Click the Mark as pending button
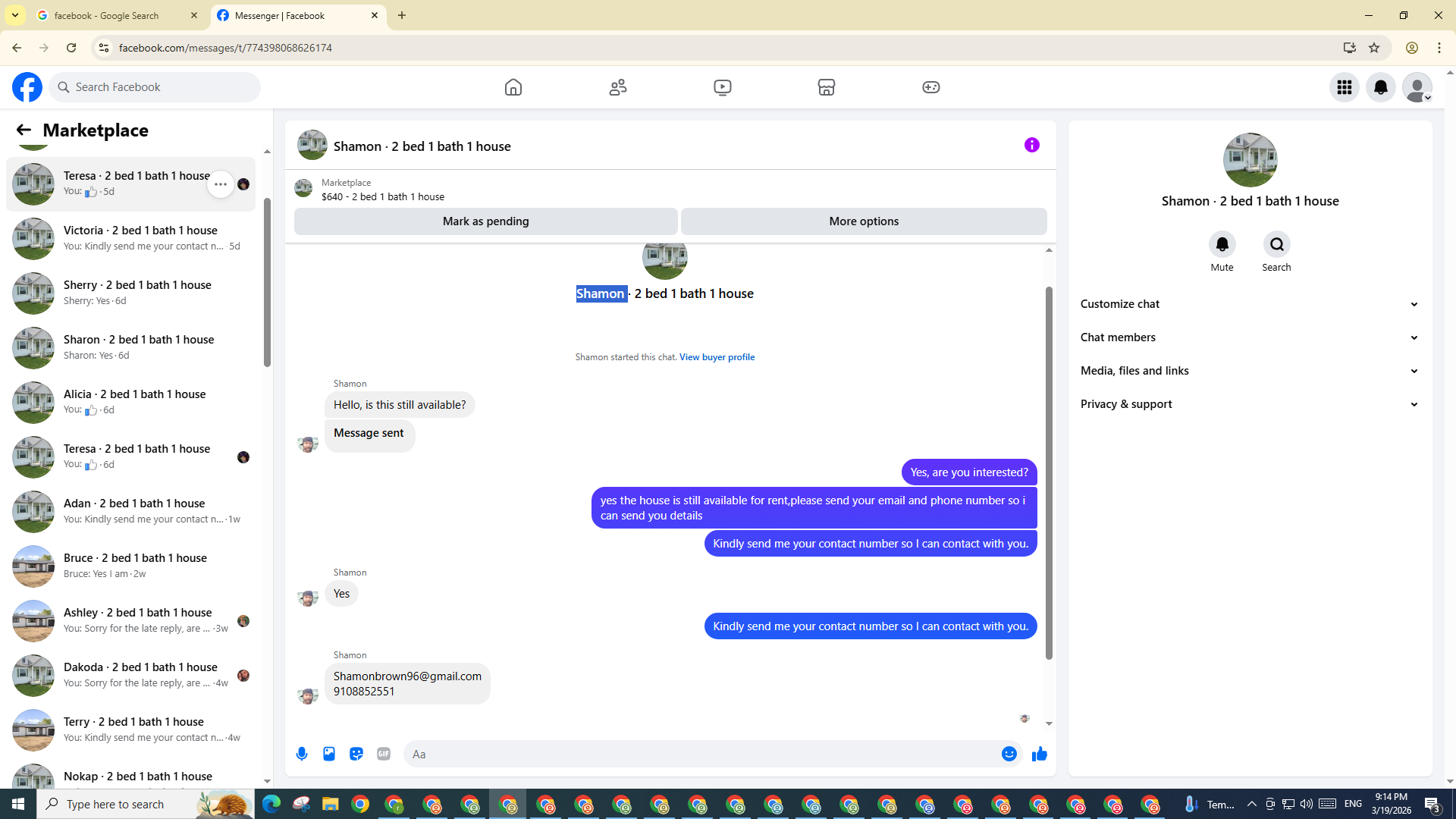This screenshot has height=819, width=1456. 485,221
